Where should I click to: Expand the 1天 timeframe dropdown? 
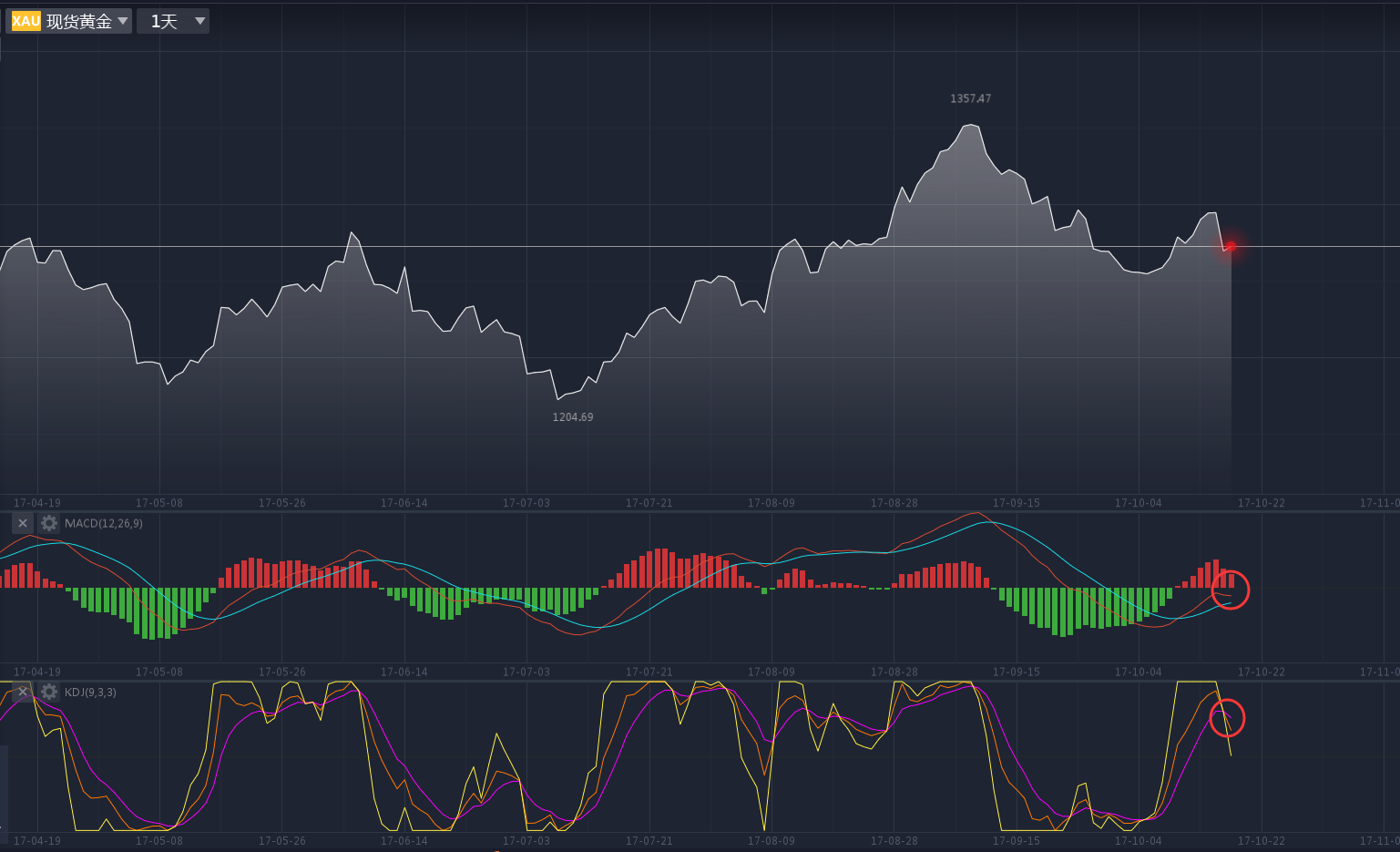173,21
